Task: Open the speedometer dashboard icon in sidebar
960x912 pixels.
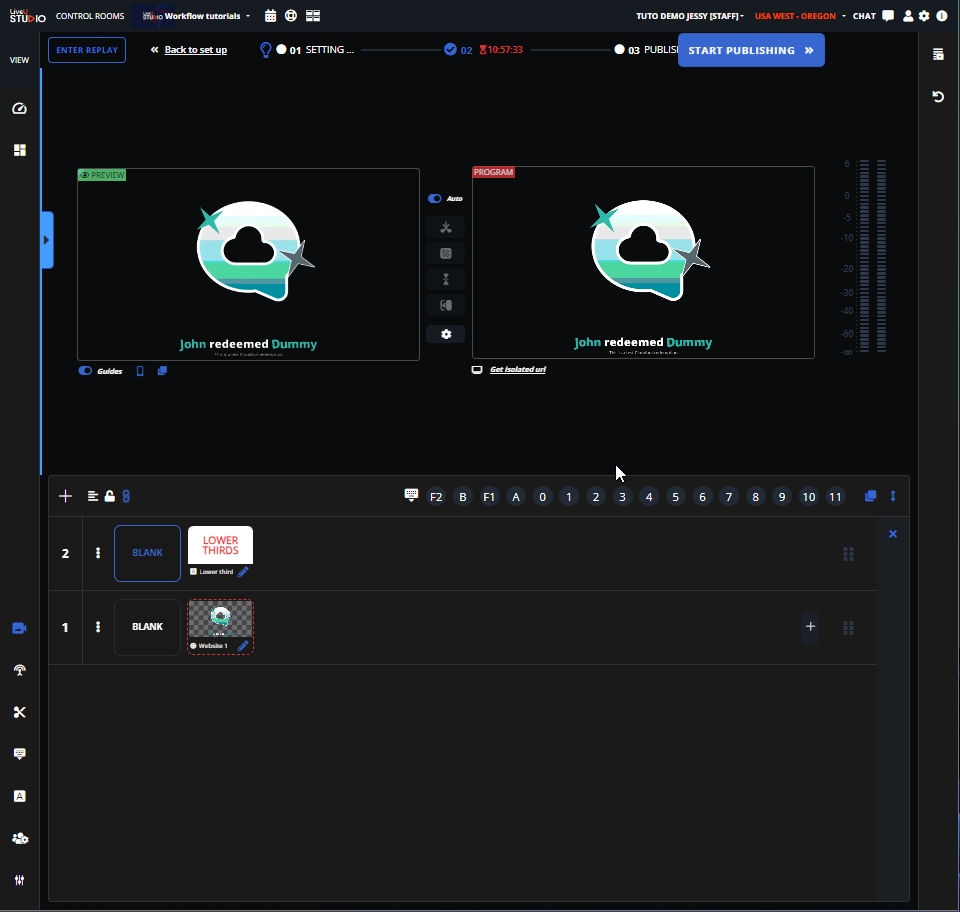Action: 20,108
